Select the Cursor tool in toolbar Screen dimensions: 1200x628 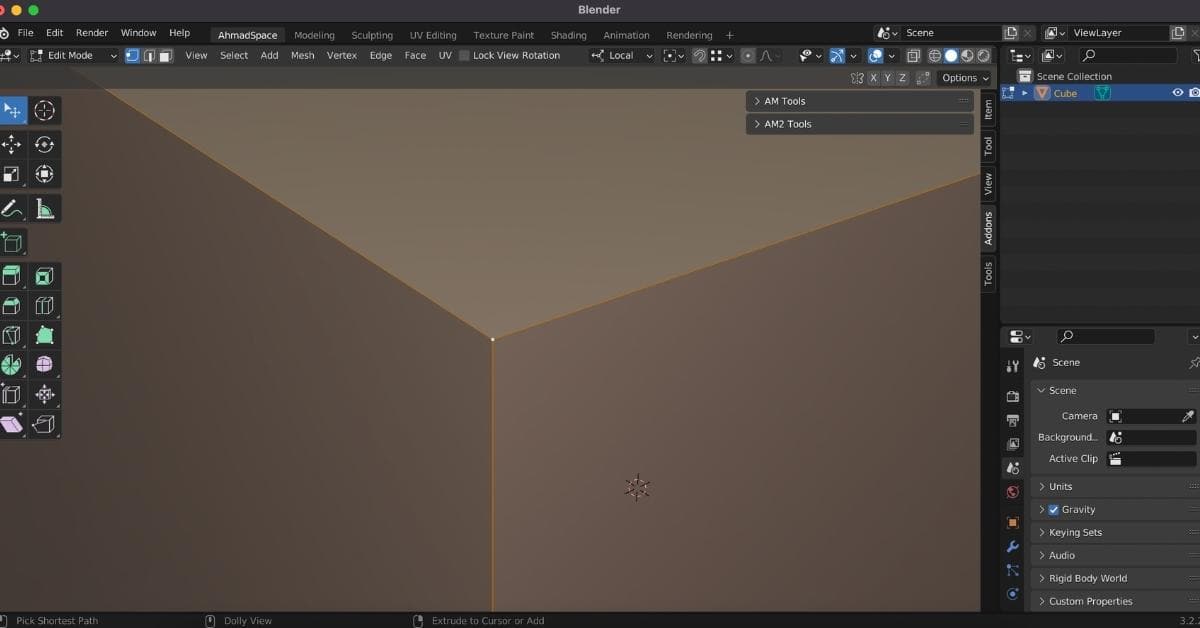pyautogui.click(x=44, y=110)
